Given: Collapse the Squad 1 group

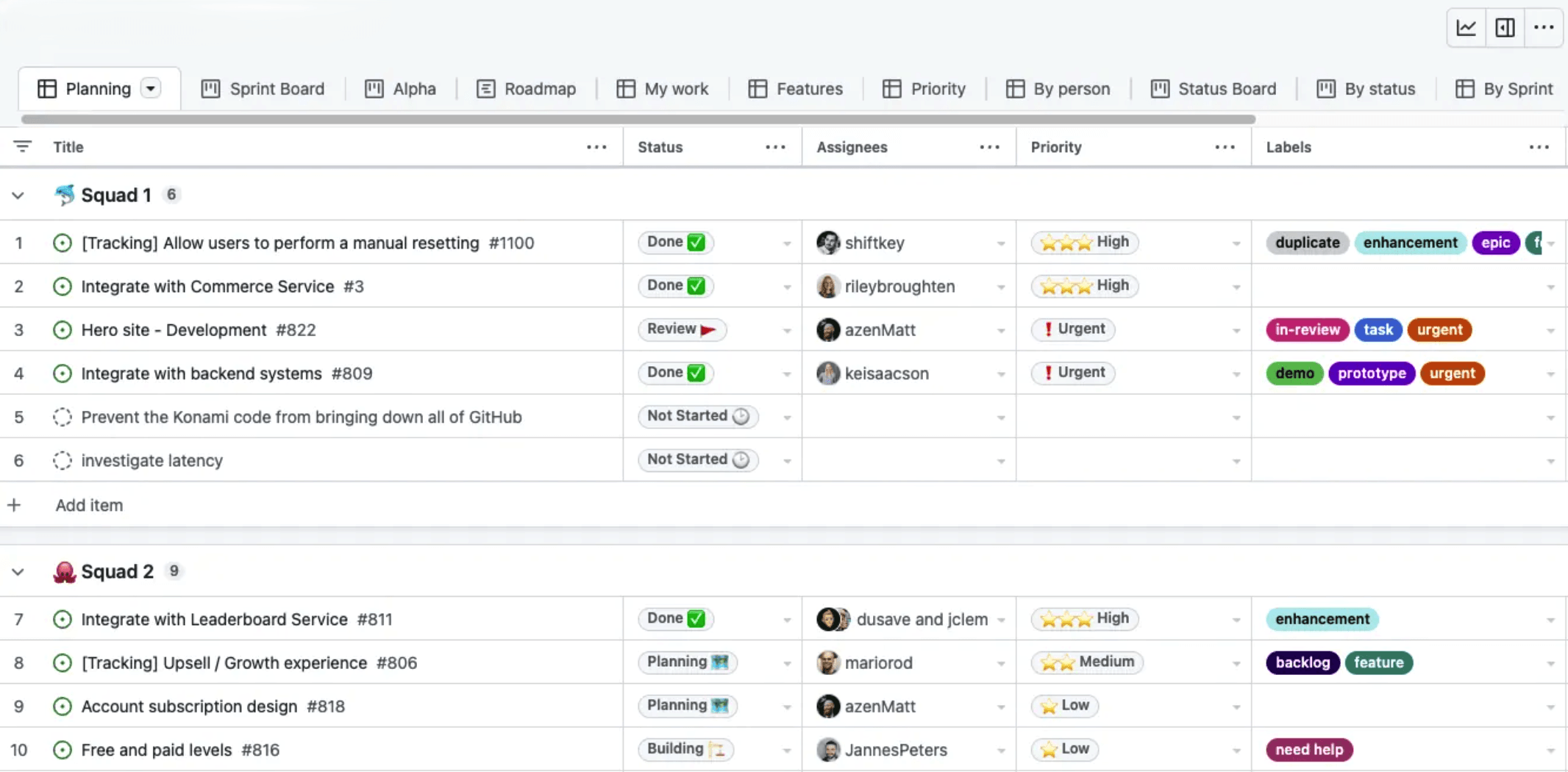Looking at the screenshot, I should click(x=18, y=196).
